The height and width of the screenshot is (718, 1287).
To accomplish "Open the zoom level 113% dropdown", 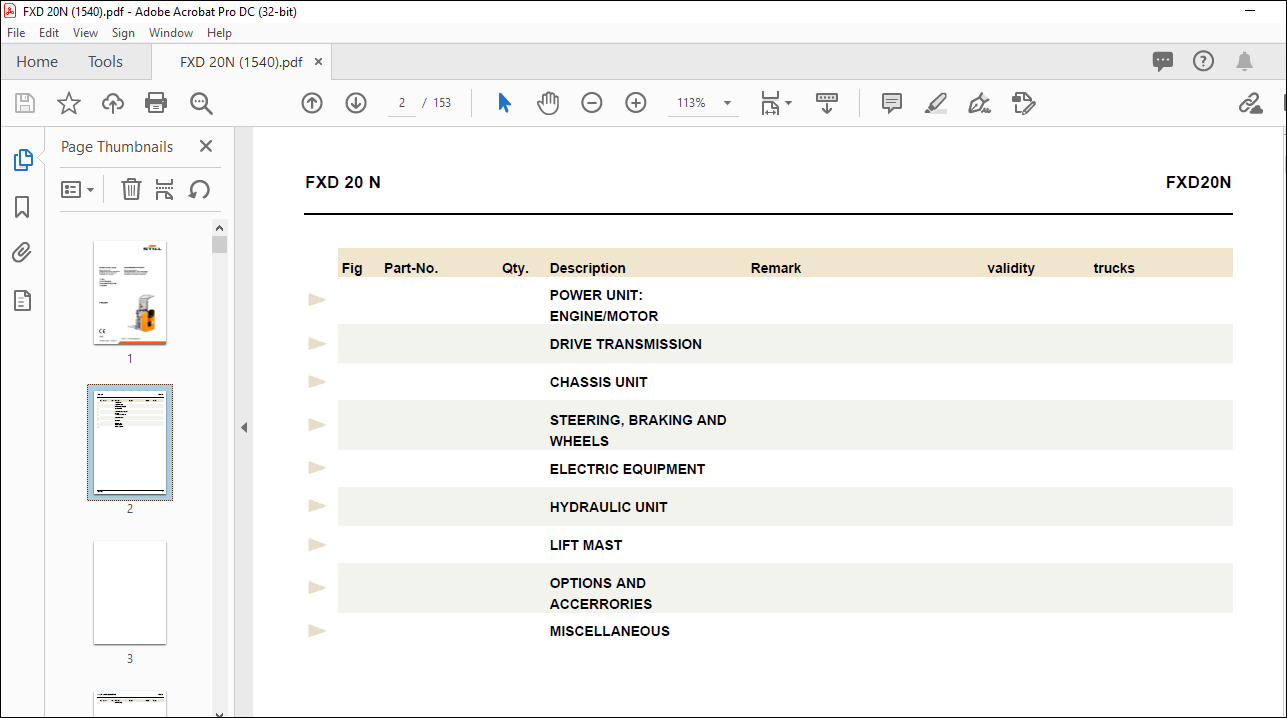I will coord(727,103).
